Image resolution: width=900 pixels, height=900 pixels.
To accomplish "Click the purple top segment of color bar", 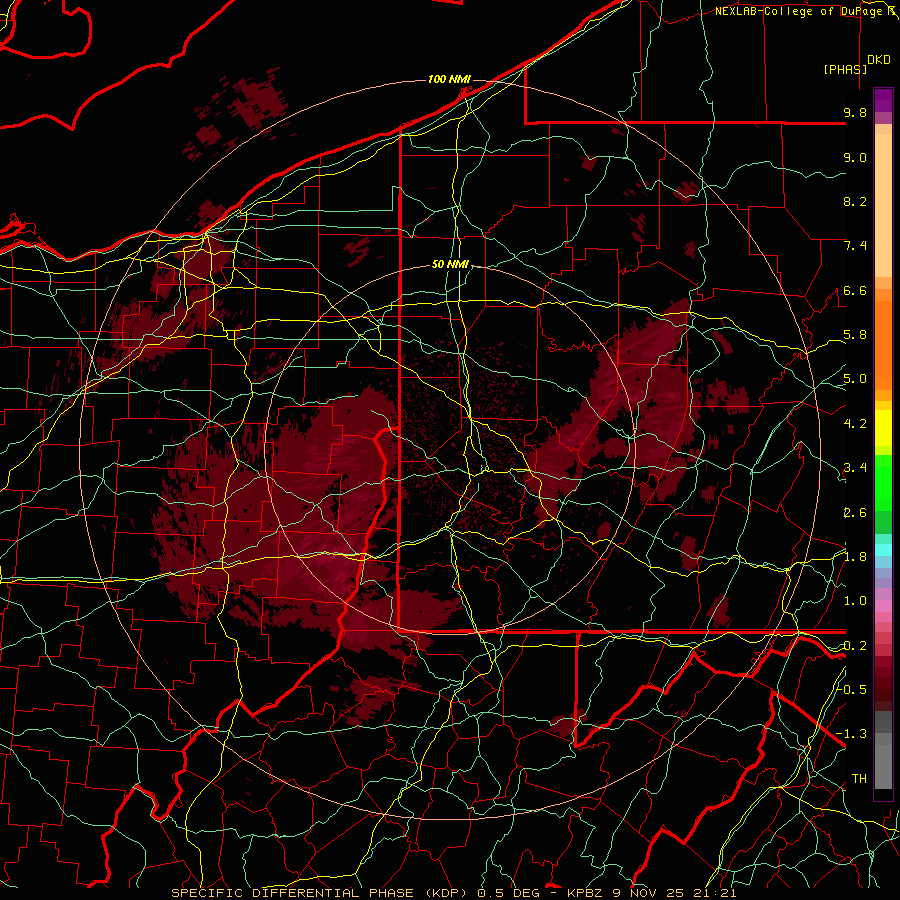I will pyautogui.click(x=883, y=100).
